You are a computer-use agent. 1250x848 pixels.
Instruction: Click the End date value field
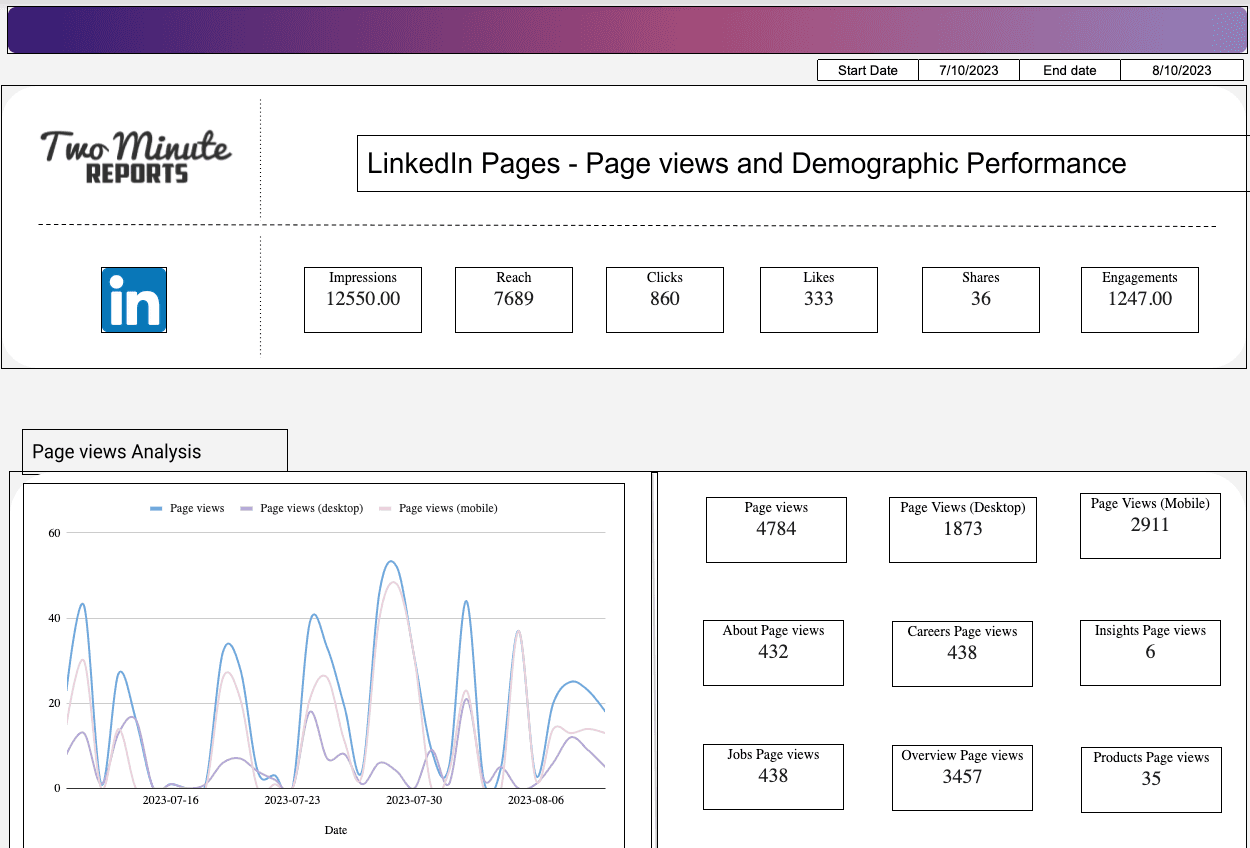click(x=1183, y=70)
